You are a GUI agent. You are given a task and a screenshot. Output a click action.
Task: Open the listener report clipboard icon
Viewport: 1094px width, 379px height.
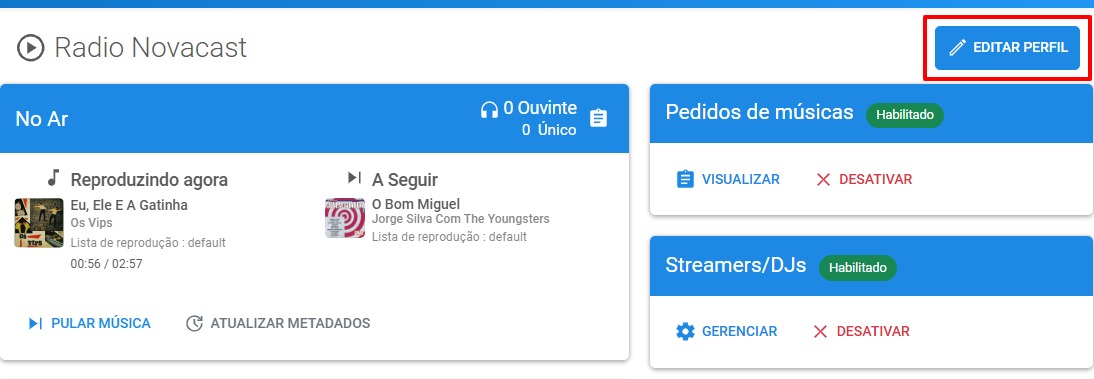tap(598, 119)
